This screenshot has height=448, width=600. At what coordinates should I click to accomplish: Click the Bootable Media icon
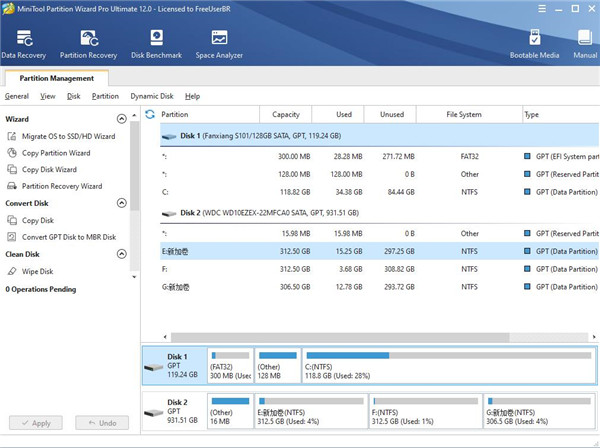pyautogui.click(x=534, y=44)
